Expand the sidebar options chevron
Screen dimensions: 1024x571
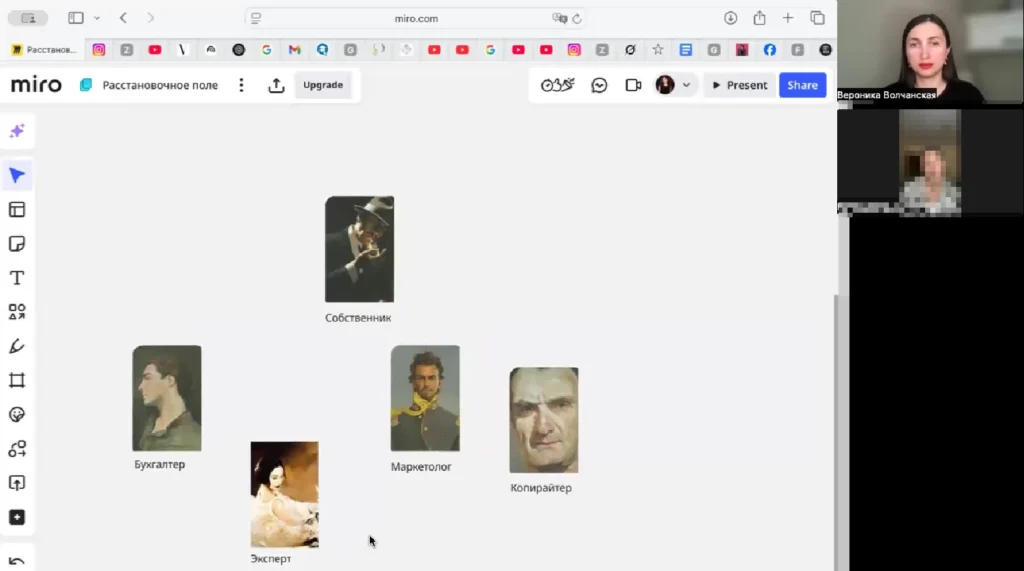coord(97,18)
